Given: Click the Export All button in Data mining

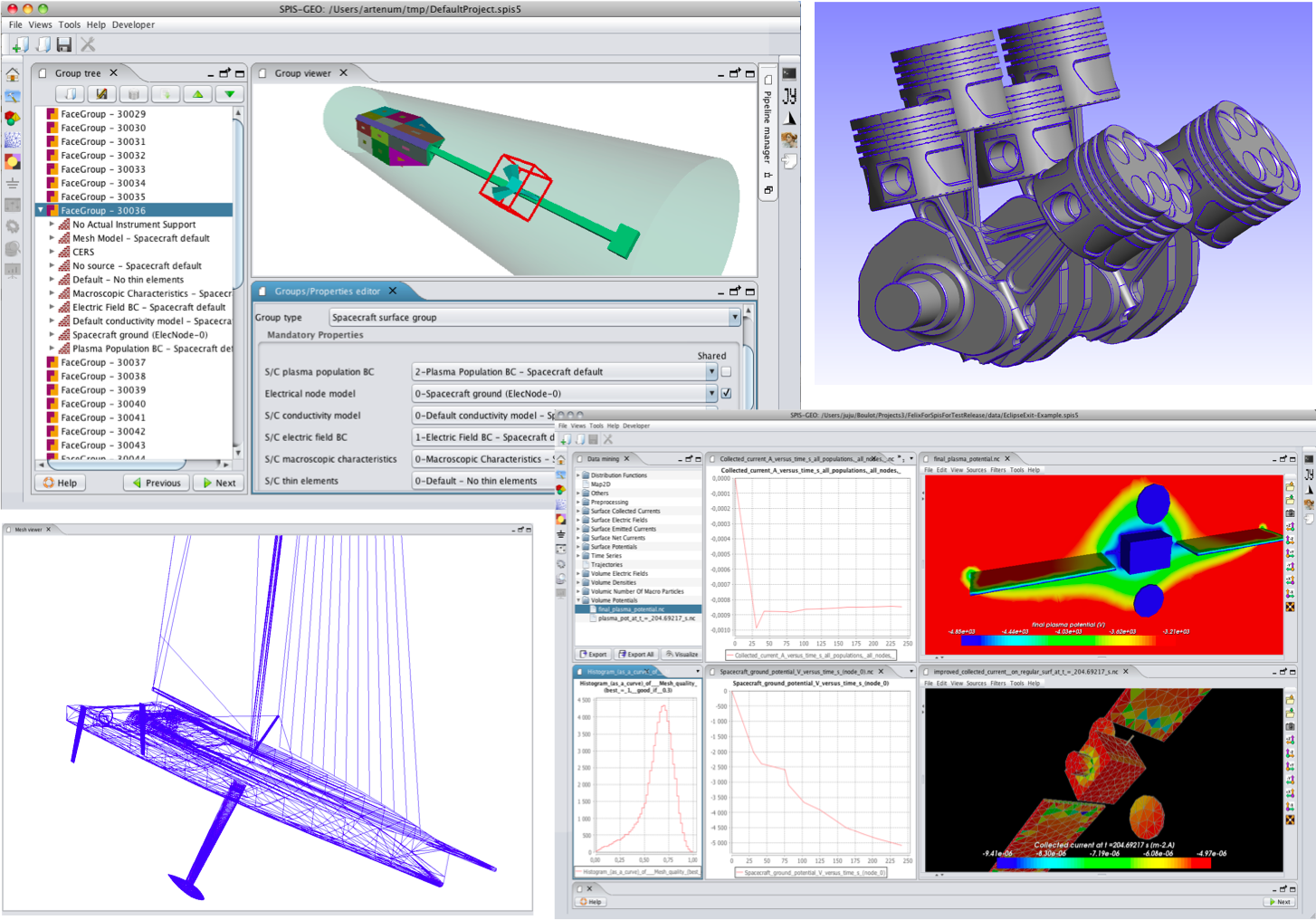Looking at the screenshot, I should (x=636, y=654).
